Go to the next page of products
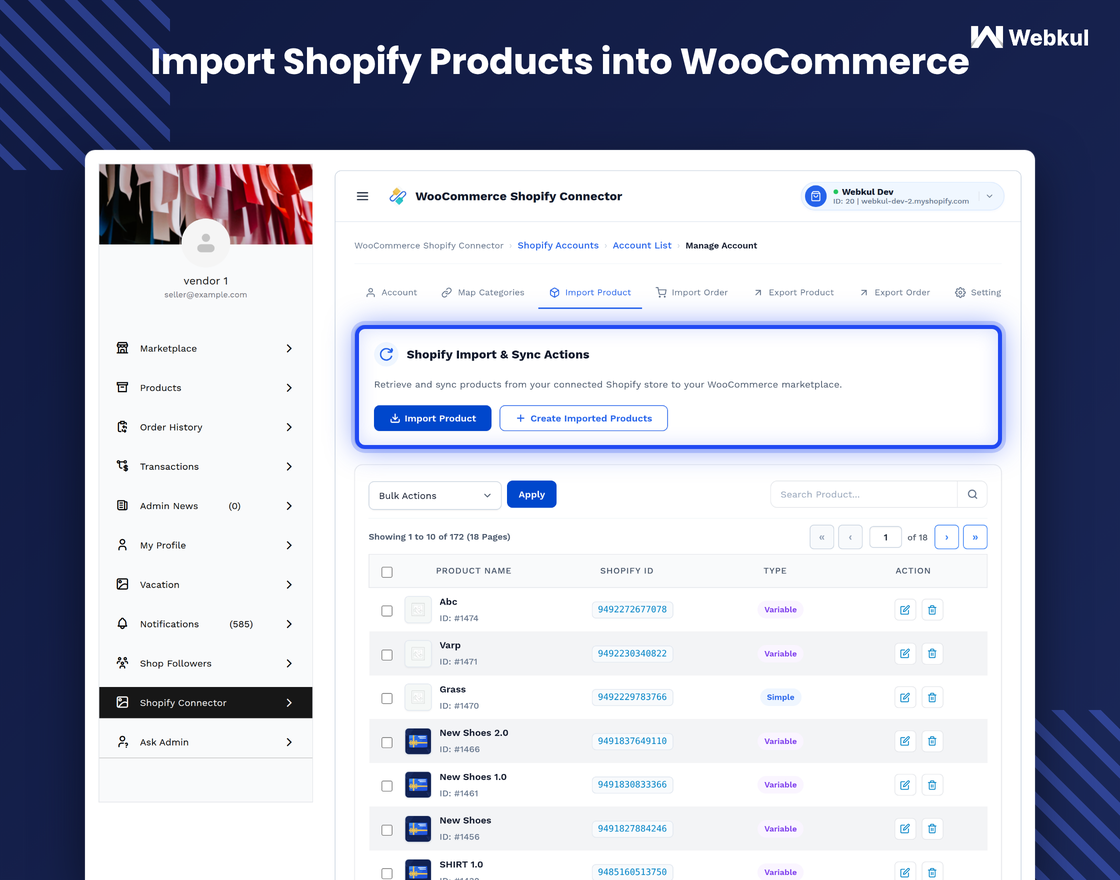The height and width of the screenshot is (880, 1120). pos(946,537)
